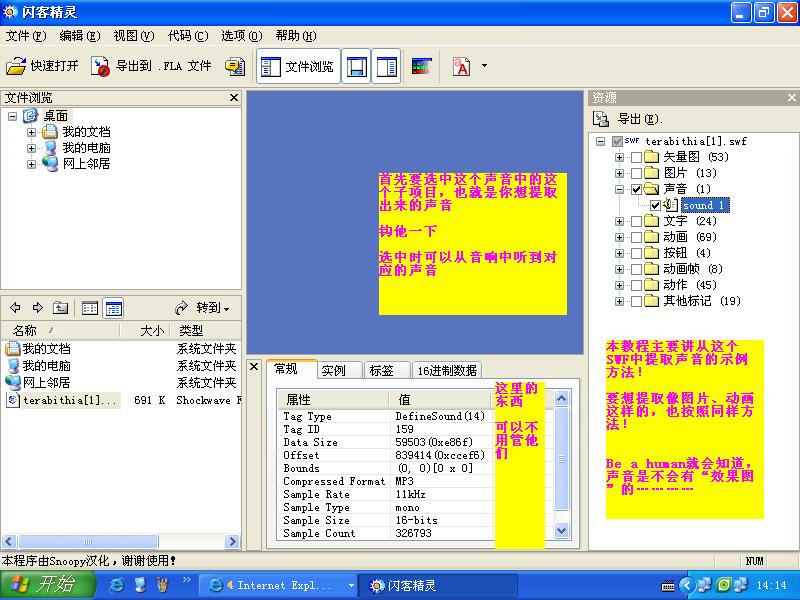Click the 桌面 desktop icon in tree
800x600 pixels.
[x=31, y=116]
